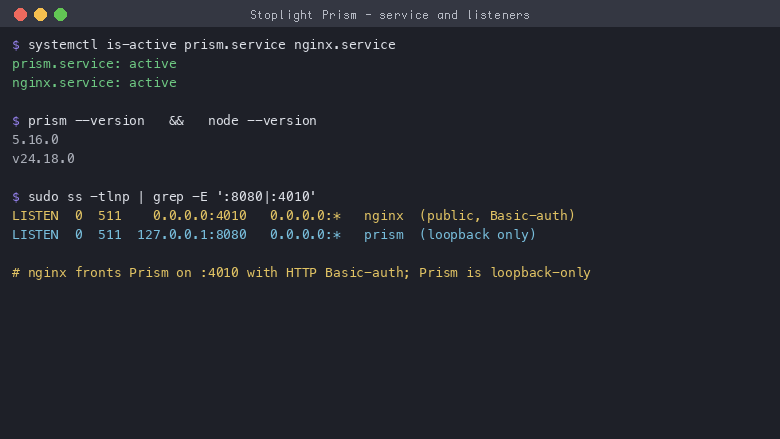Screen dimensions: 780x439
Task: Click the 'nginx' process name in LISTEN row
Action: [x=384, y=216]
